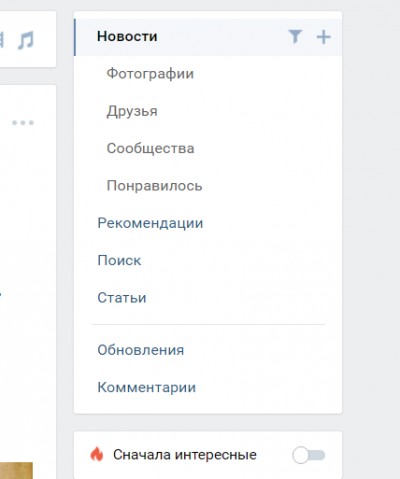Toggle the Сначала интересные switch
400x479 pixels.
(309, 455)
